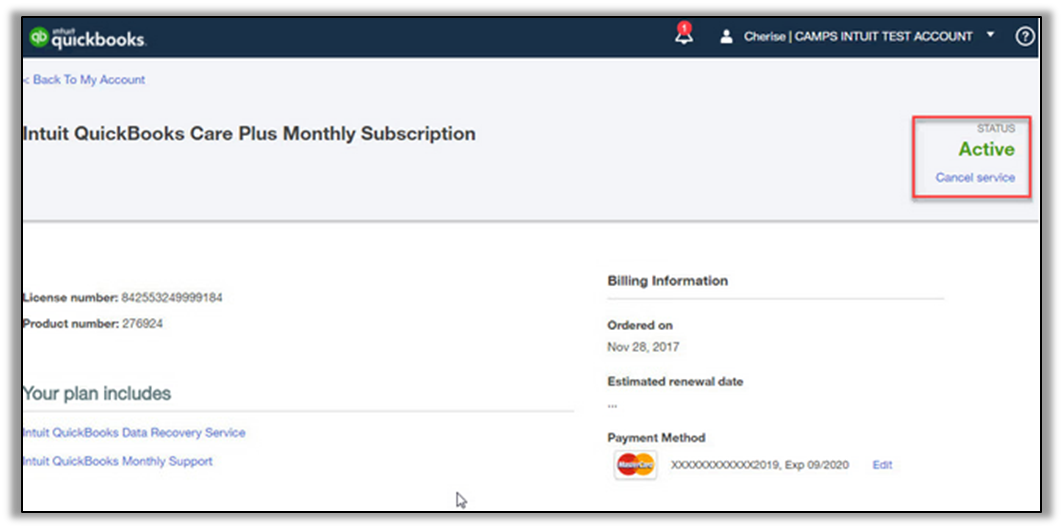Screen dimensions: 1063x529
Task: Open the notifications bell
Action: point(684,35)
